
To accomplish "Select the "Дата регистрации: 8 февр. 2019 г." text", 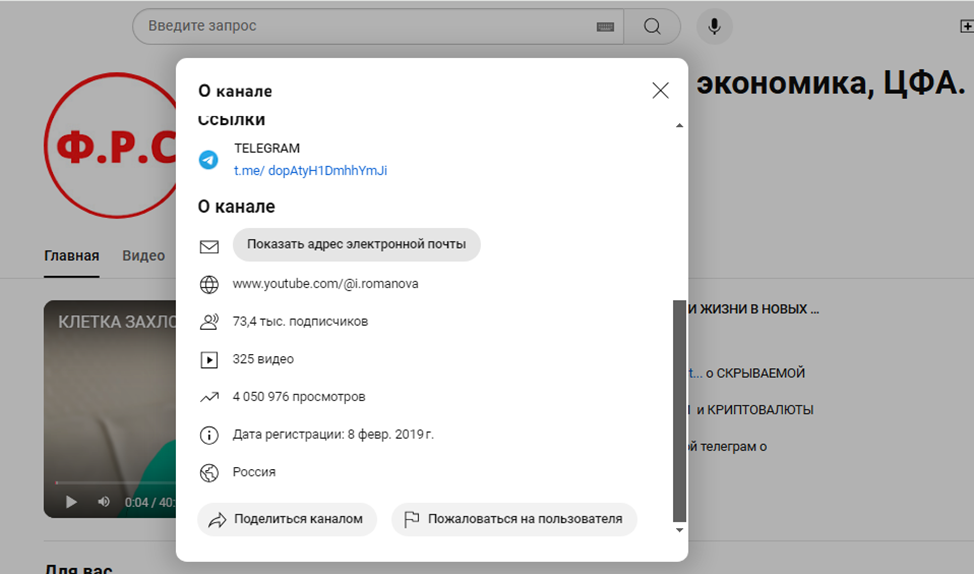I will (333, 434).
